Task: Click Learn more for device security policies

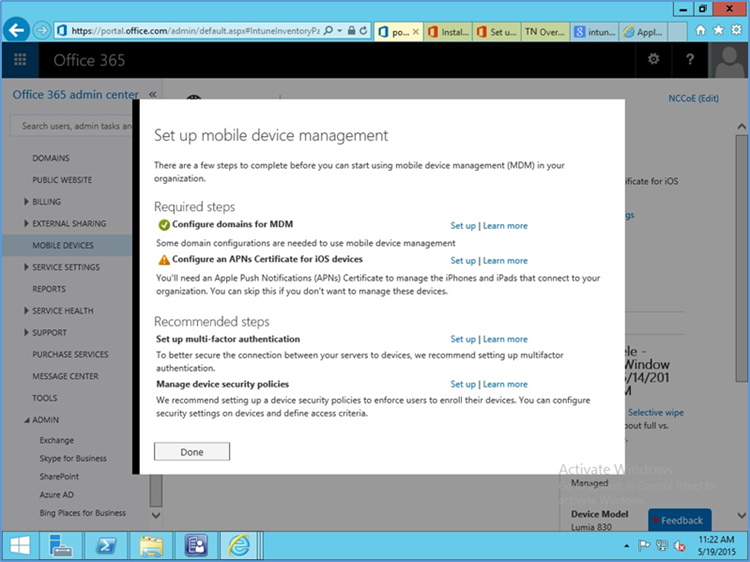Action: (505, 384)
